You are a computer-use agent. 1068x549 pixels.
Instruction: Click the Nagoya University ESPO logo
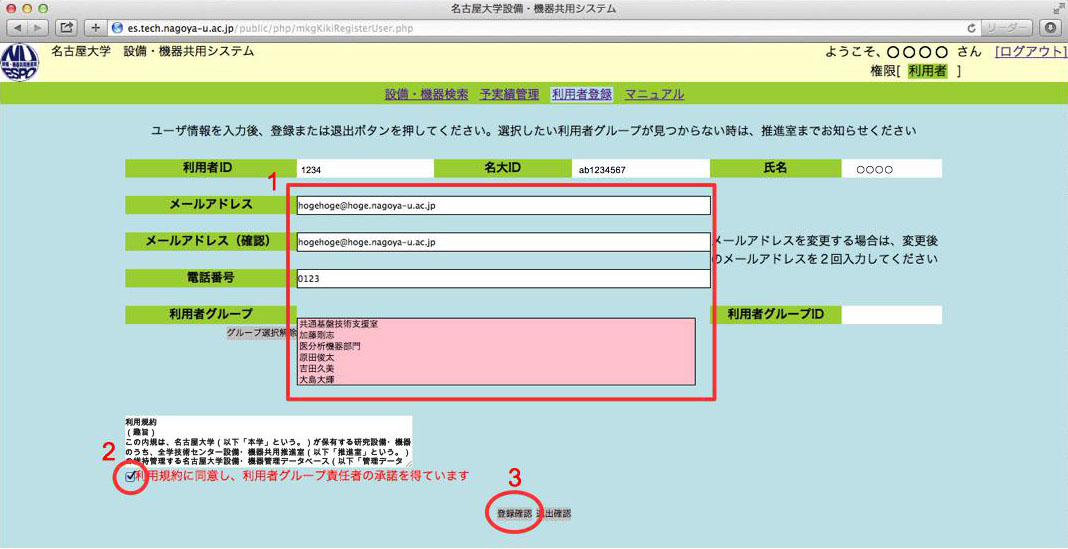coord(21,62)
